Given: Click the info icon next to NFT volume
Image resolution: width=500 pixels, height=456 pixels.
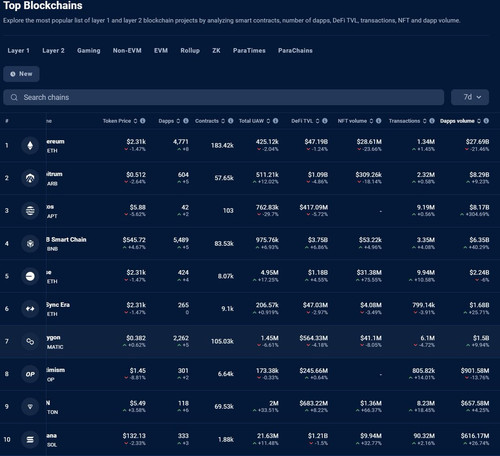Looking at the screenshot, I should 378,121.
